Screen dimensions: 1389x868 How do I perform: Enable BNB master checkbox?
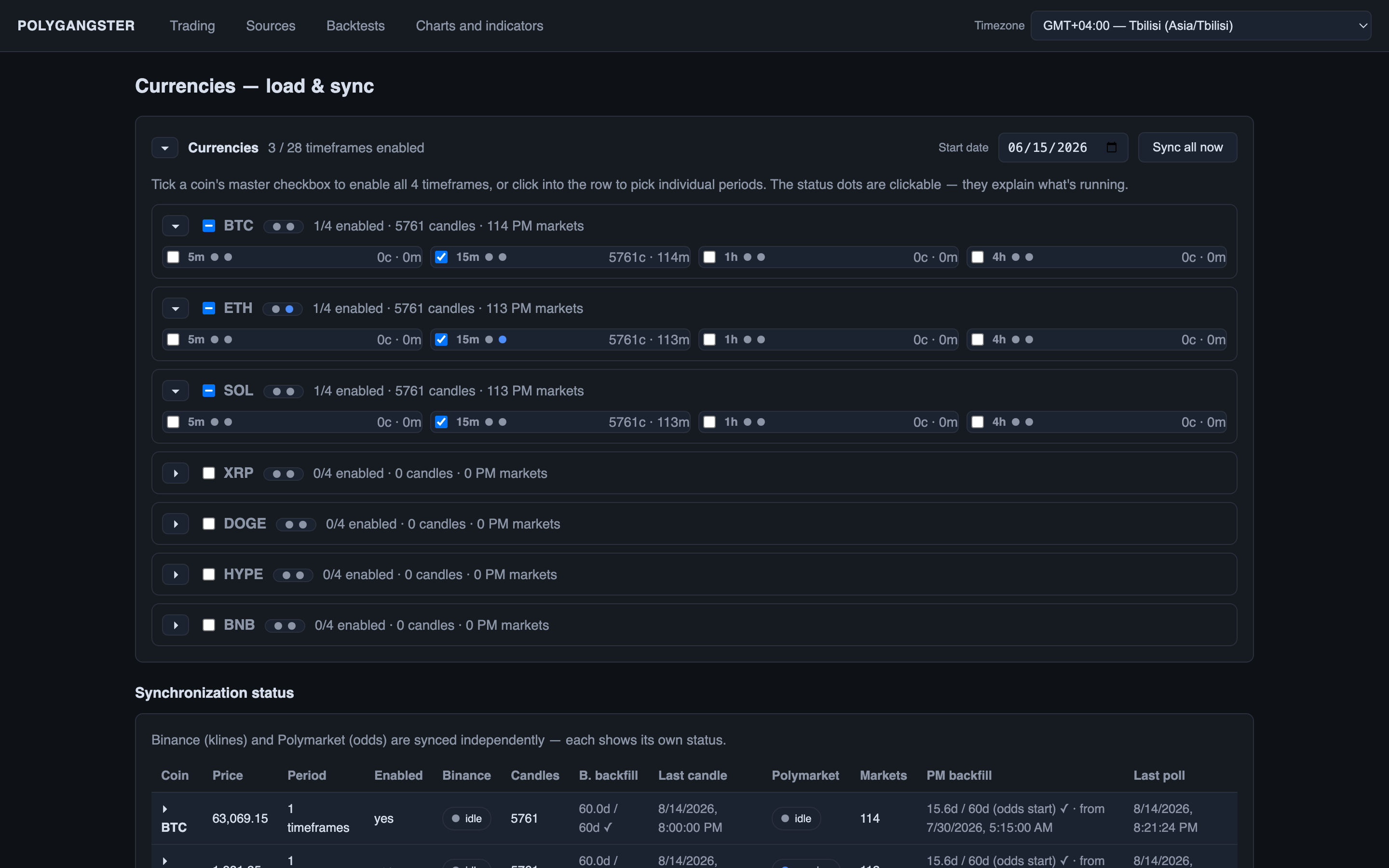(x=209, y=624)
